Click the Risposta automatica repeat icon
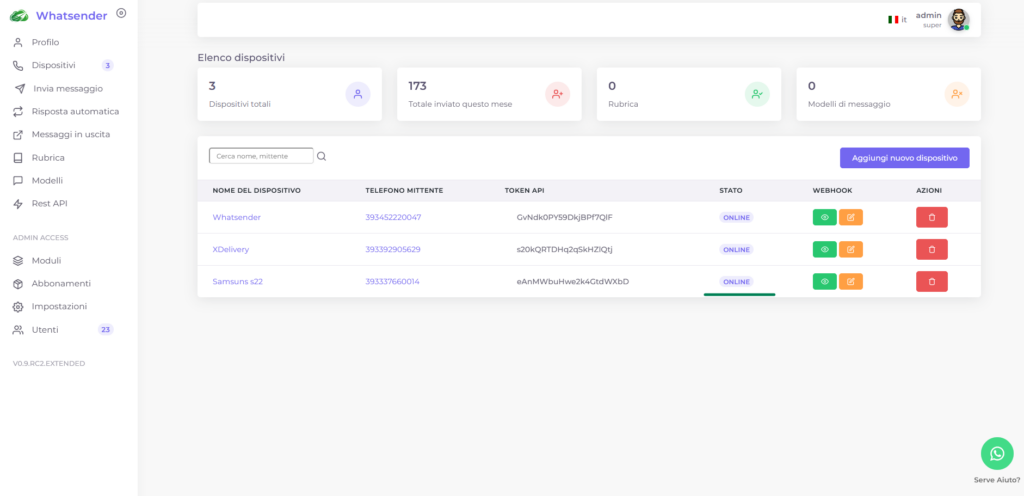 point(18,112)
